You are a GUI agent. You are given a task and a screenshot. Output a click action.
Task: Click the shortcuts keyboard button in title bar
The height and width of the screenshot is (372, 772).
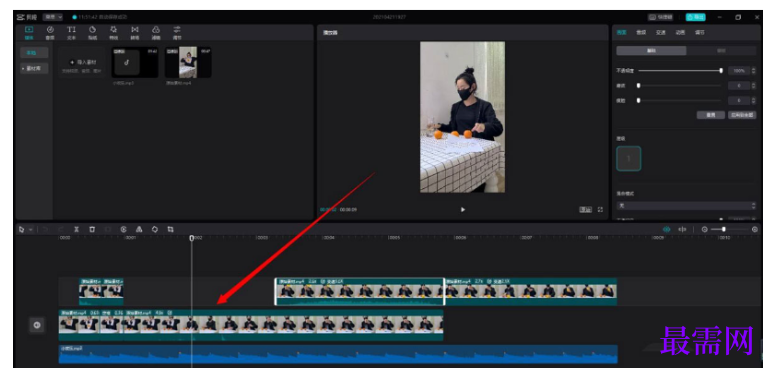(x=661, y=17)
